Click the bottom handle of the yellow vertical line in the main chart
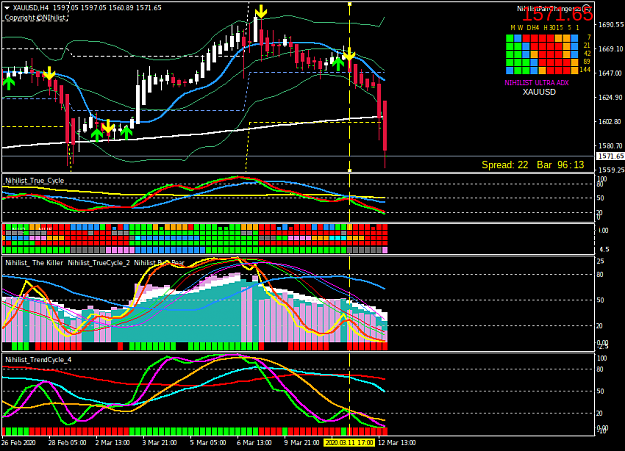625x451 pixels. click(350, 171)
